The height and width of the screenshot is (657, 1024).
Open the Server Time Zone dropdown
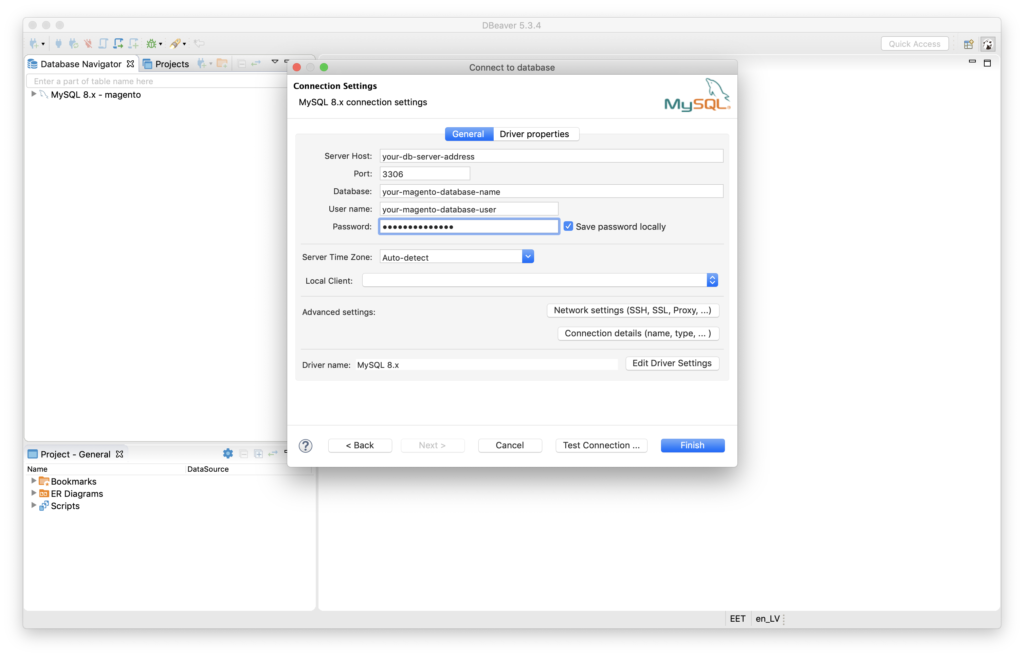[x=528, y=256]
